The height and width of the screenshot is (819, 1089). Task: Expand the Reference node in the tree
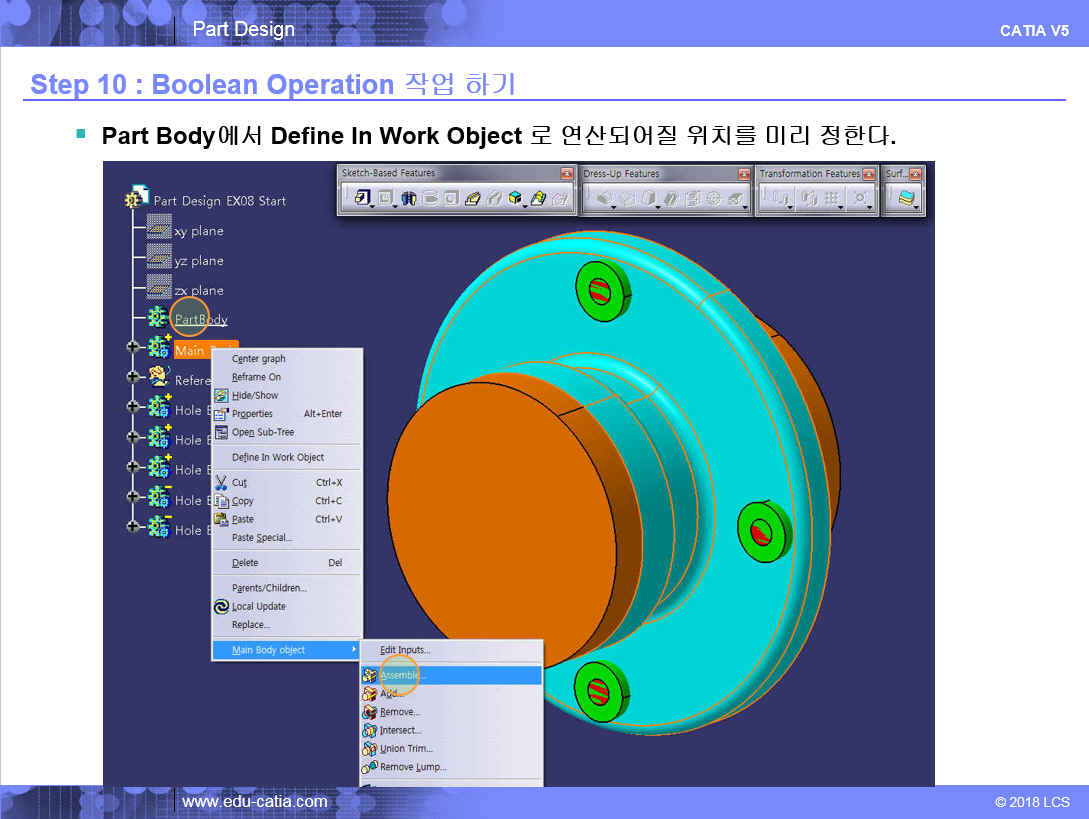click(x=133, y=378)
